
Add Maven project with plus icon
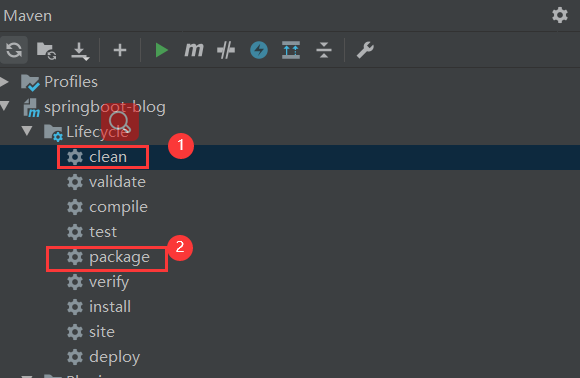120,50
